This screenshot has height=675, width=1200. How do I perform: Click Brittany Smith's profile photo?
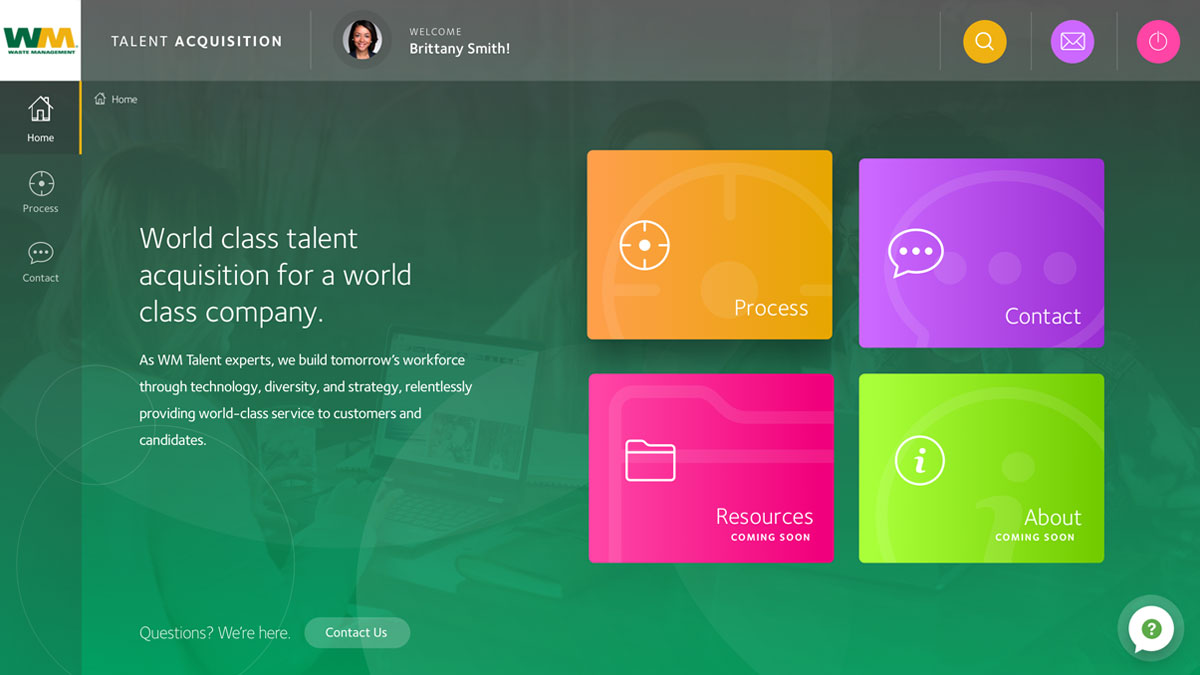click(x=364, y=40)
